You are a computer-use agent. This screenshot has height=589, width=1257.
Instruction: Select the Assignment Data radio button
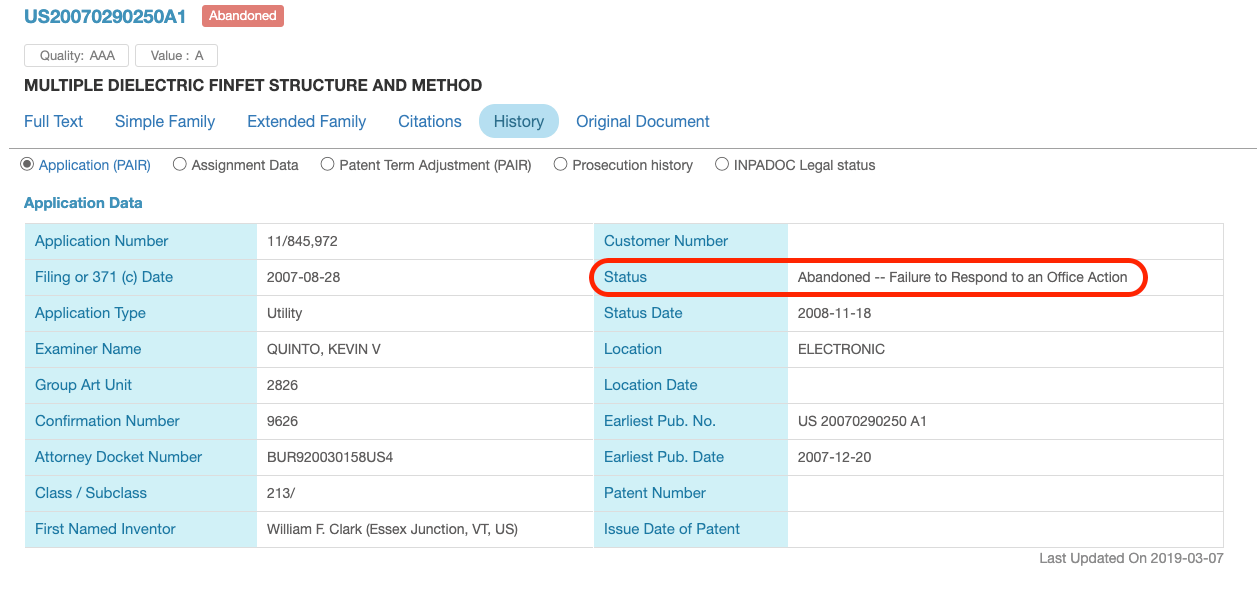coord(180,164)
